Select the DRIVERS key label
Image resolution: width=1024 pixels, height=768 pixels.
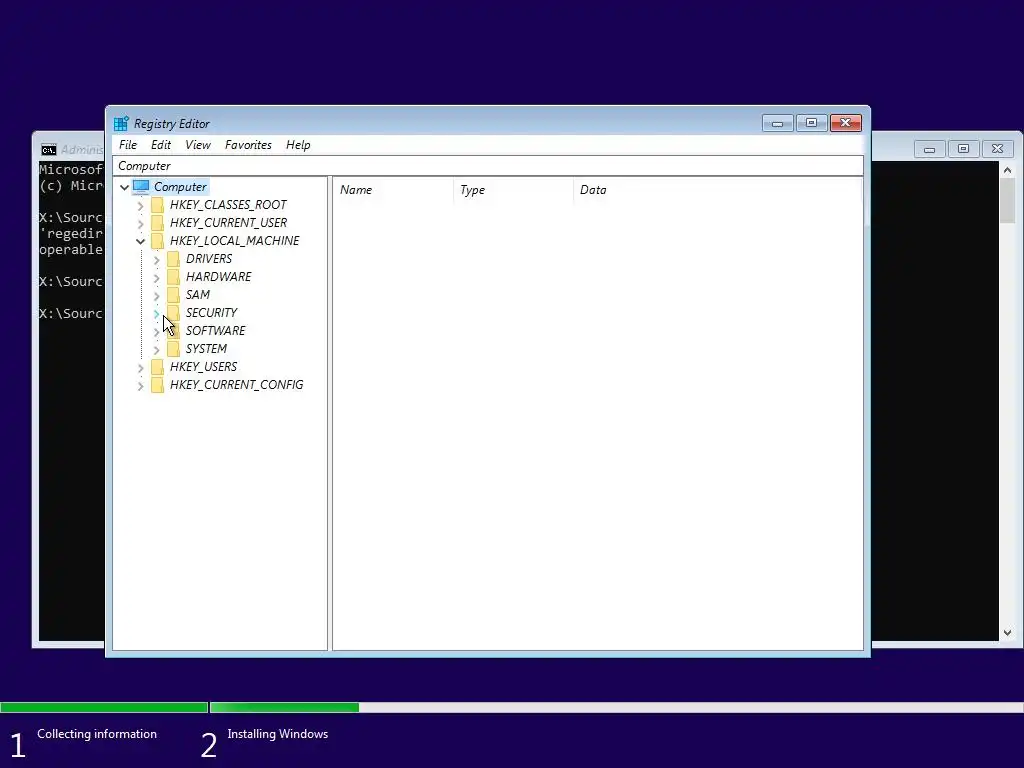209,259
